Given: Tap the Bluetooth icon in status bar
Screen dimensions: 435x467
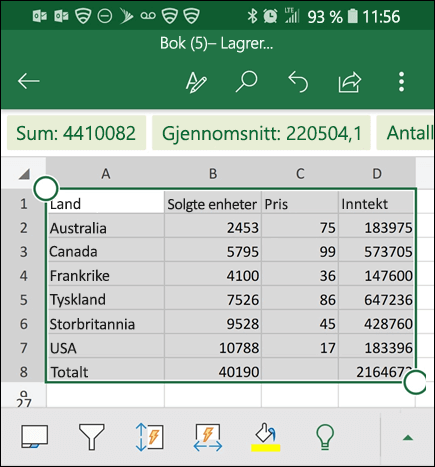Looking at the screenshot, I should click(252, 16).
